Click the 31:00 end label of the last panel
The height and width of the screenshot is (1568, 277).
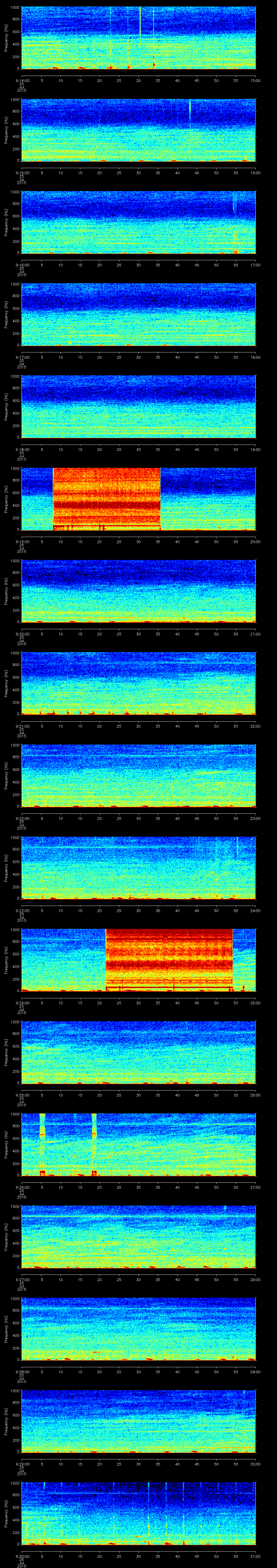pyautogui.click(x=255, y=1556)
